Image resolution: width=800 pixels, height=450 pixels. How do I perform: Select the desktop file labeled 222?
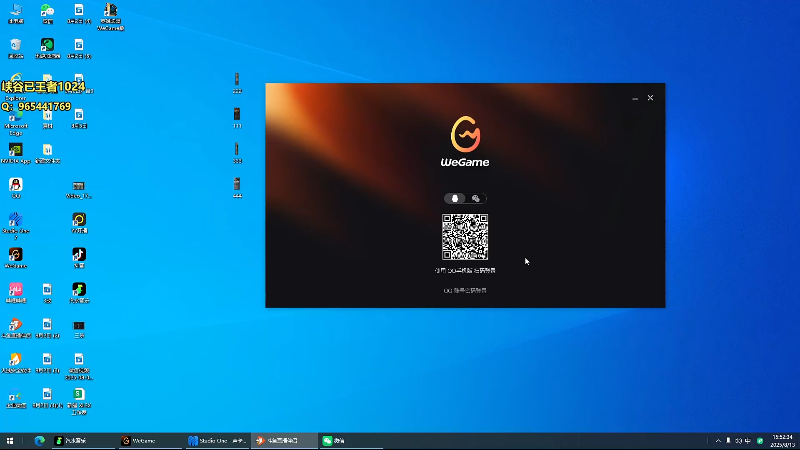click(x=237, y=83)
